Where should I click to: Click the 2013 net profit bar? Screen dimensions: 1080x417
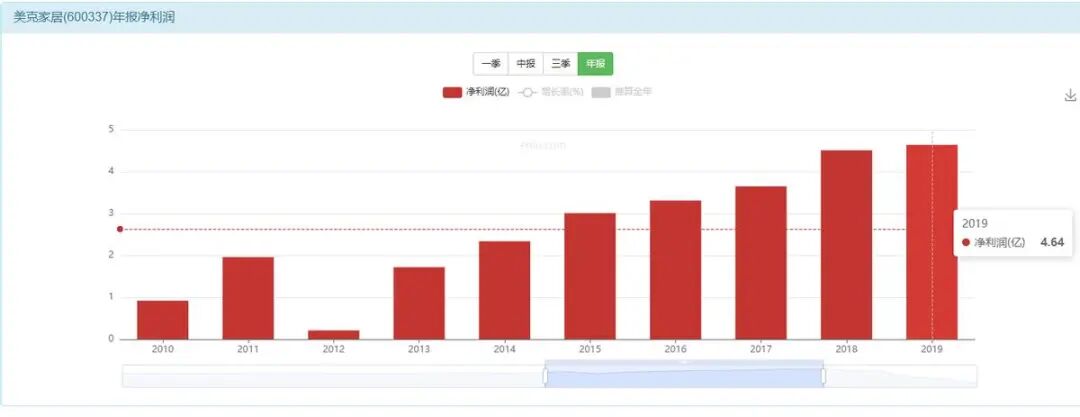coord(419,303)
